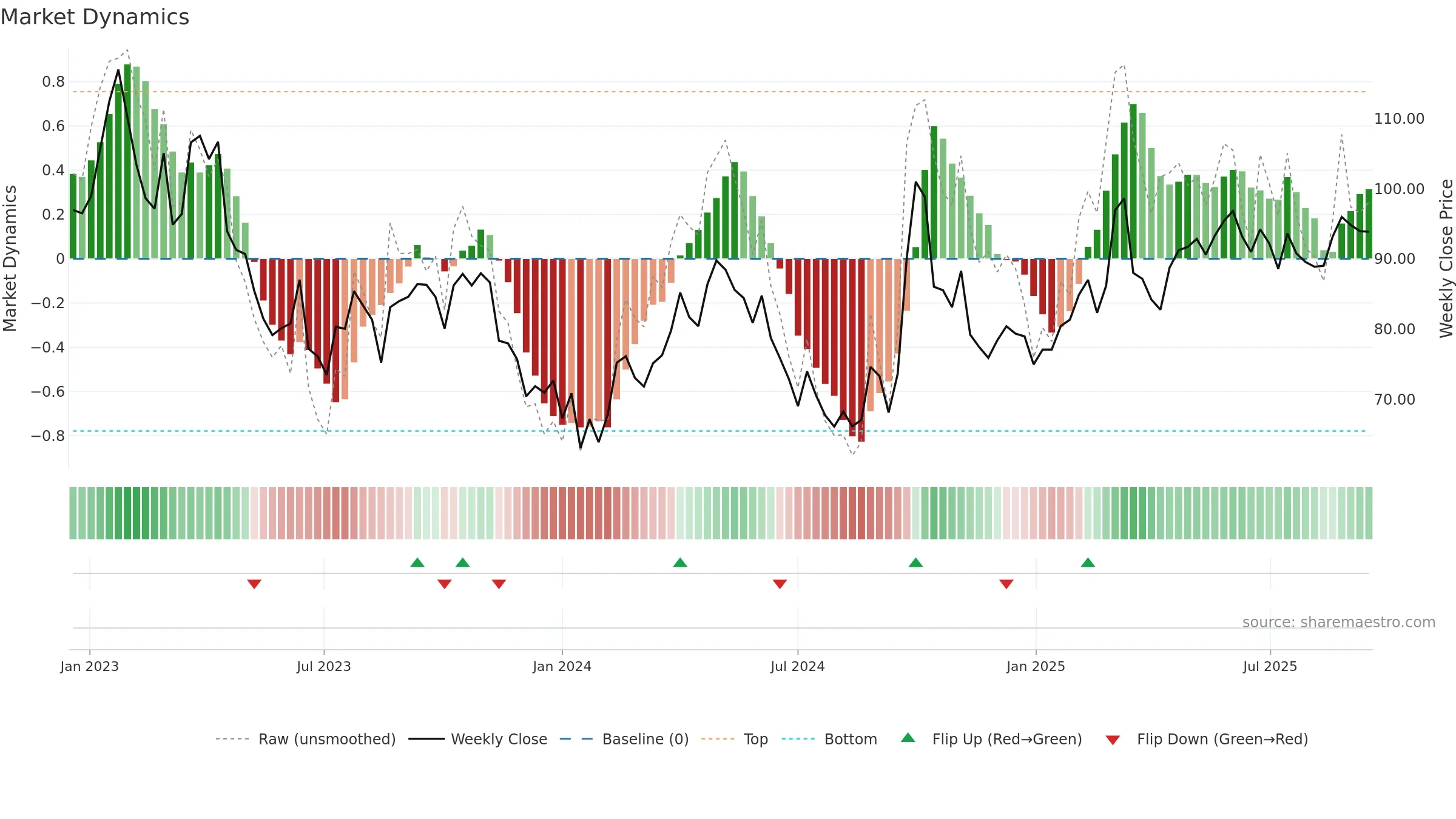Click the 0.4 left axis tick label
Viewport: 1456px width, 819px height.
click(x=53, y=170)
